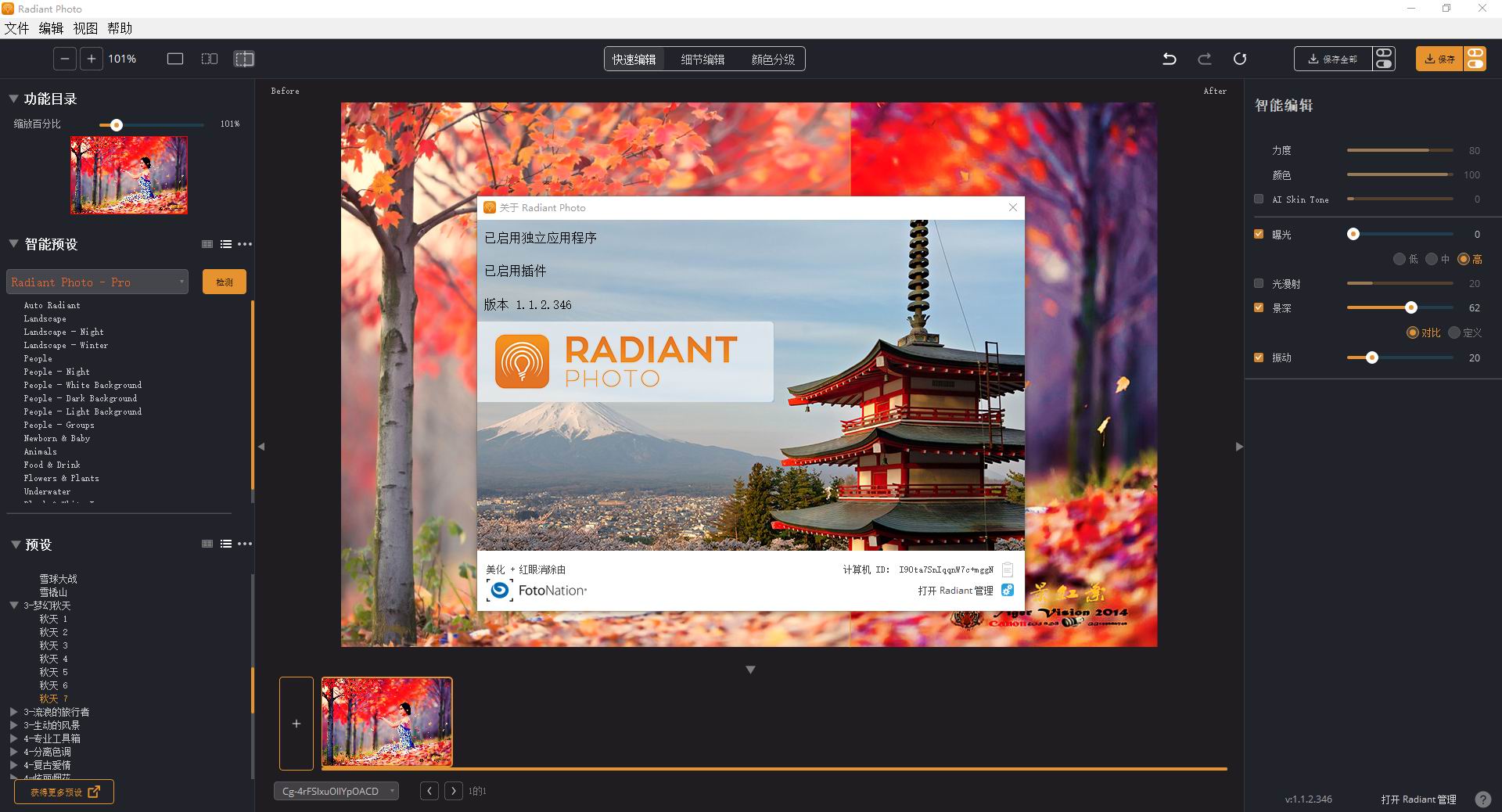Click 获得更多预设 link button
The image size is (1502, 812).
coord(64,792)
